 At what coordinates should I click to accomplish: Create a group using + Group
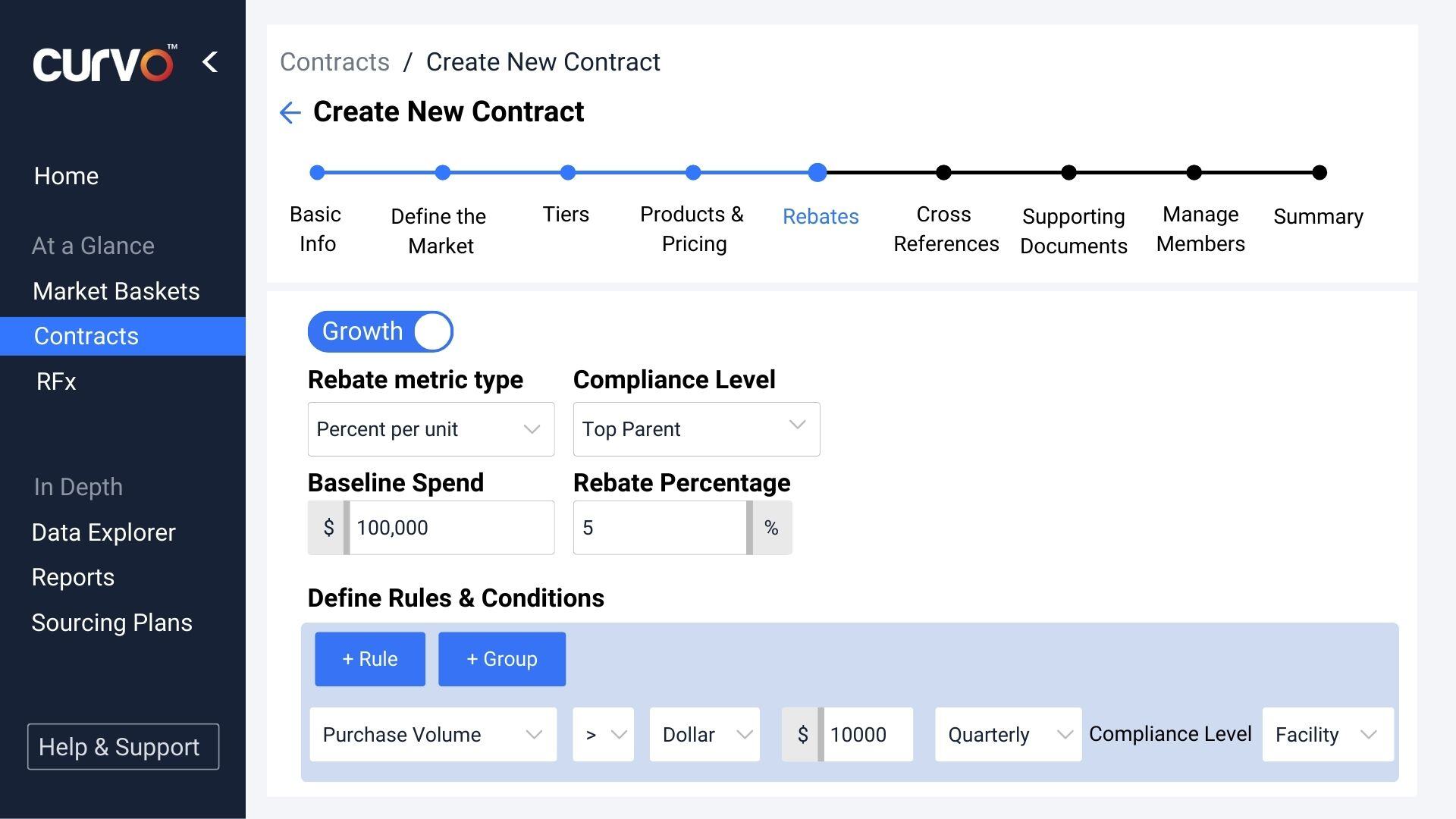click(x=501, y=658)
